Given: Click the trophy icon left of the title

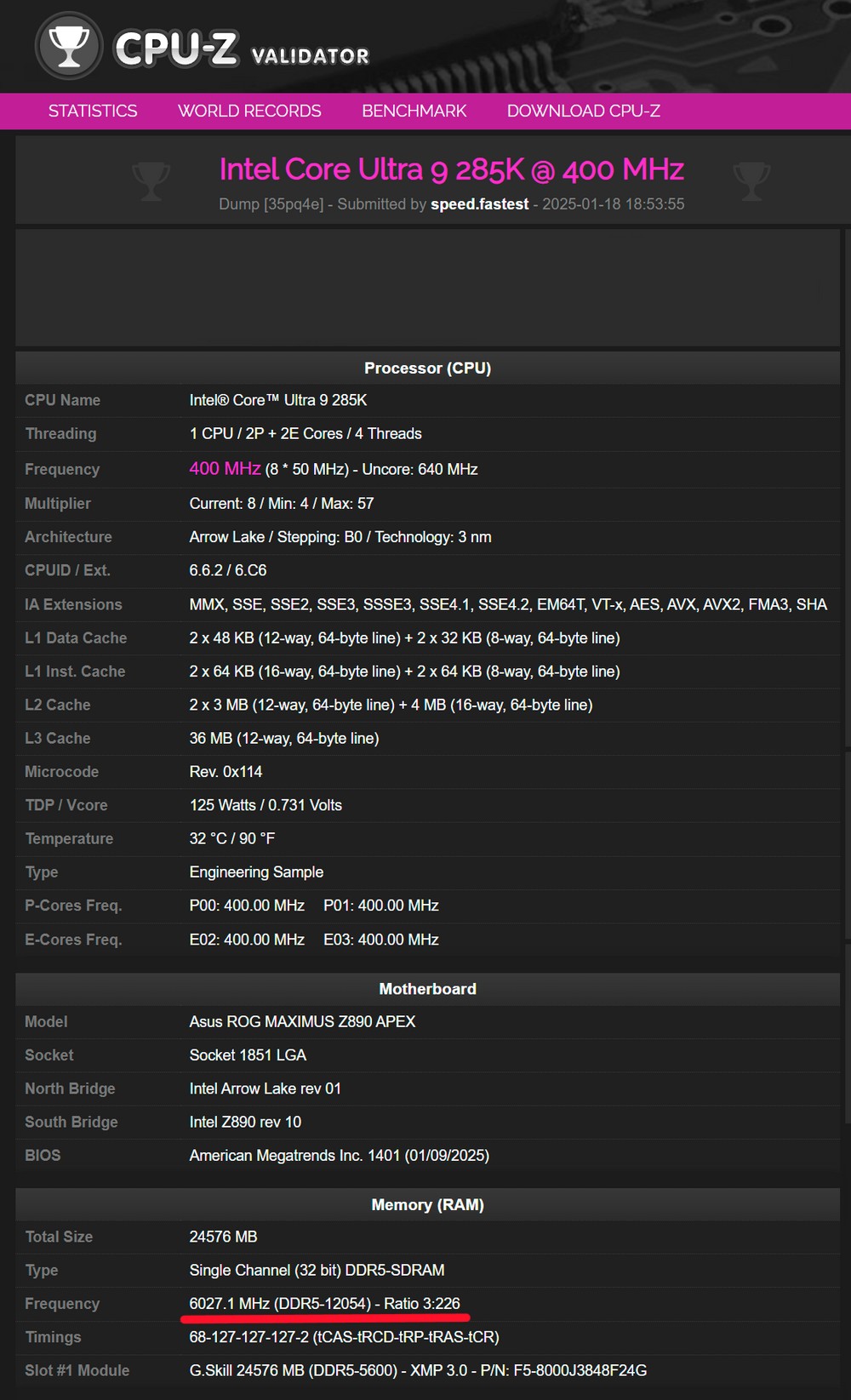Looking at the screenshot, I should point(151,180).
